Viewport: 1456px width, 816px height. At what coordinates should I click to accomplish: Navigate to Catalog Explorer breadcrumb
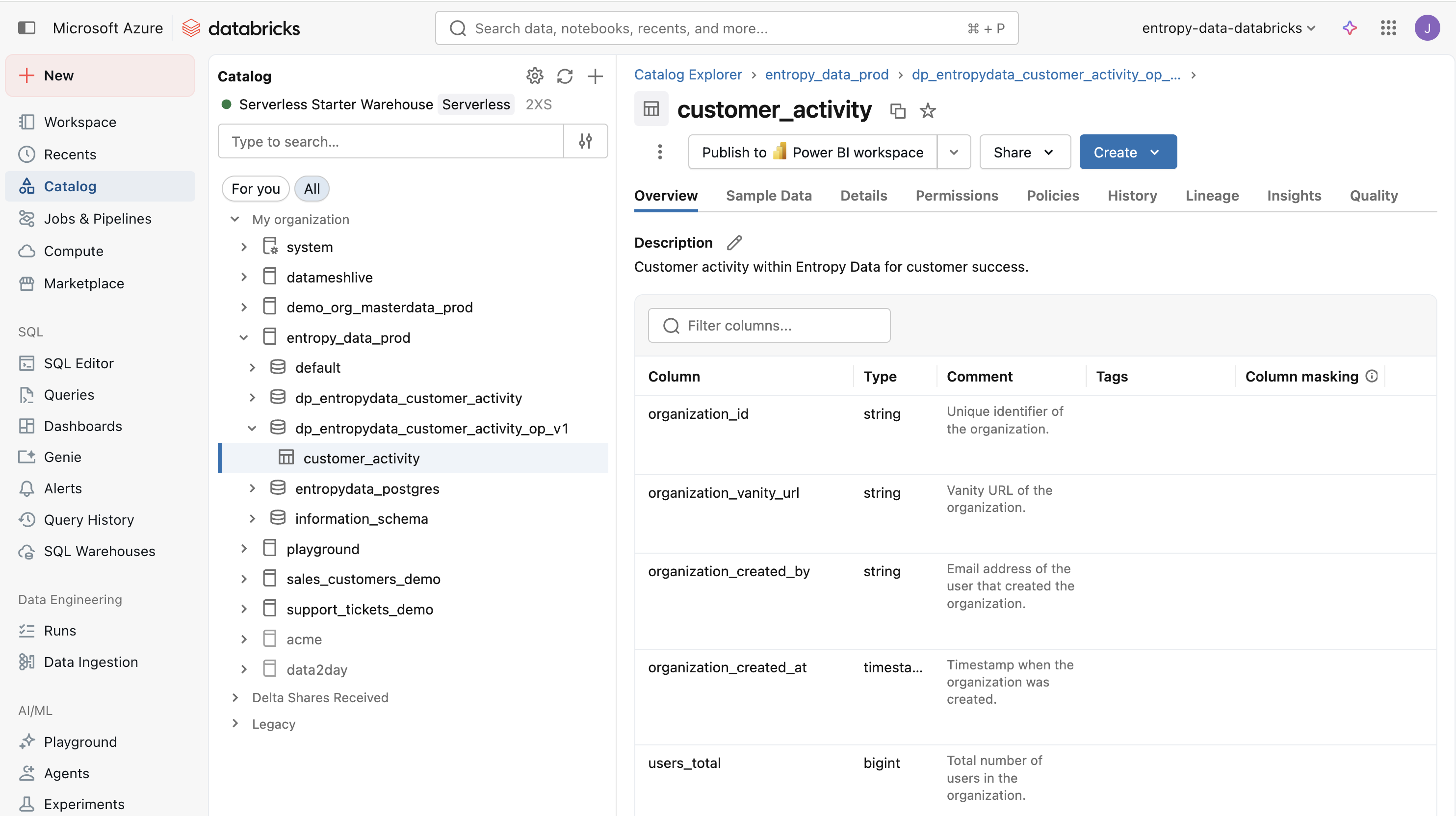pos(688,74)
